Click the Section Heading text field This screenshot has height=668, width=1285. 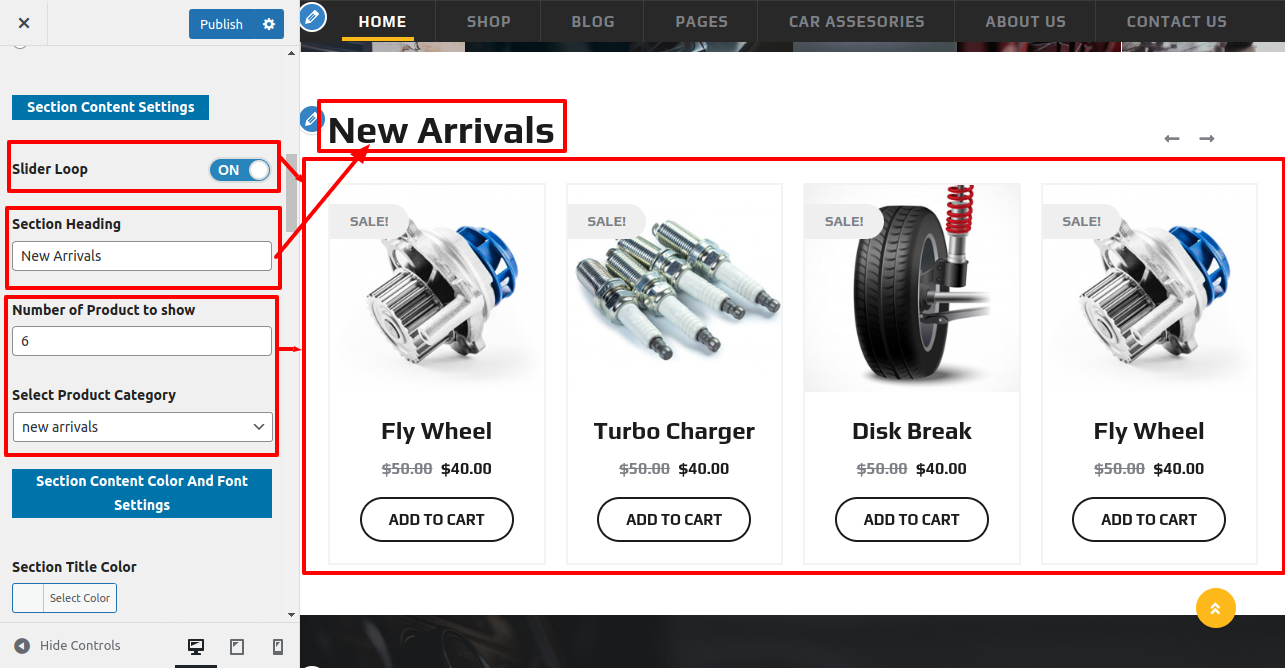[x=142, y=256]
